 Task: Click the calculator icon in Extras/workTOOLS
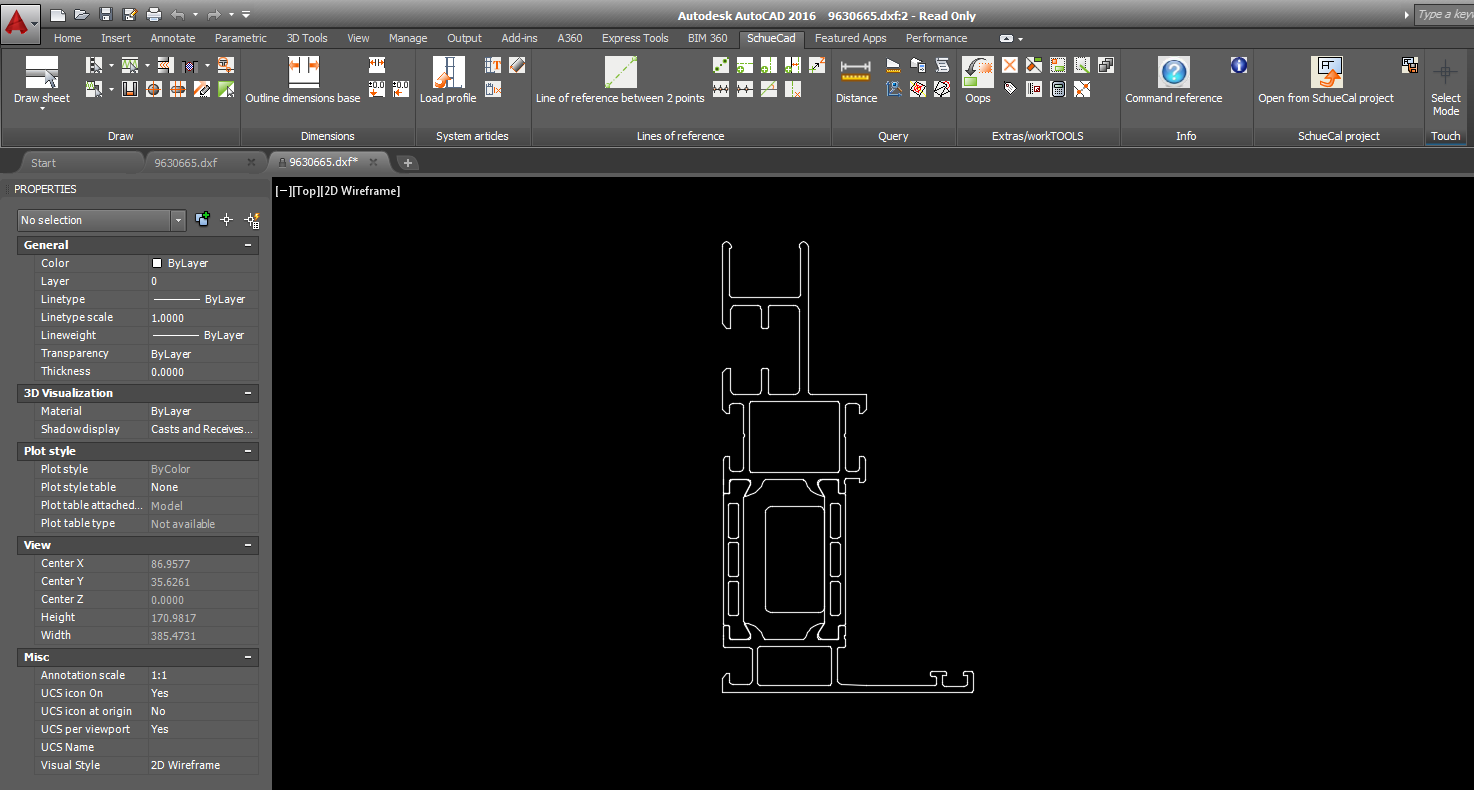pos(1058,89)
